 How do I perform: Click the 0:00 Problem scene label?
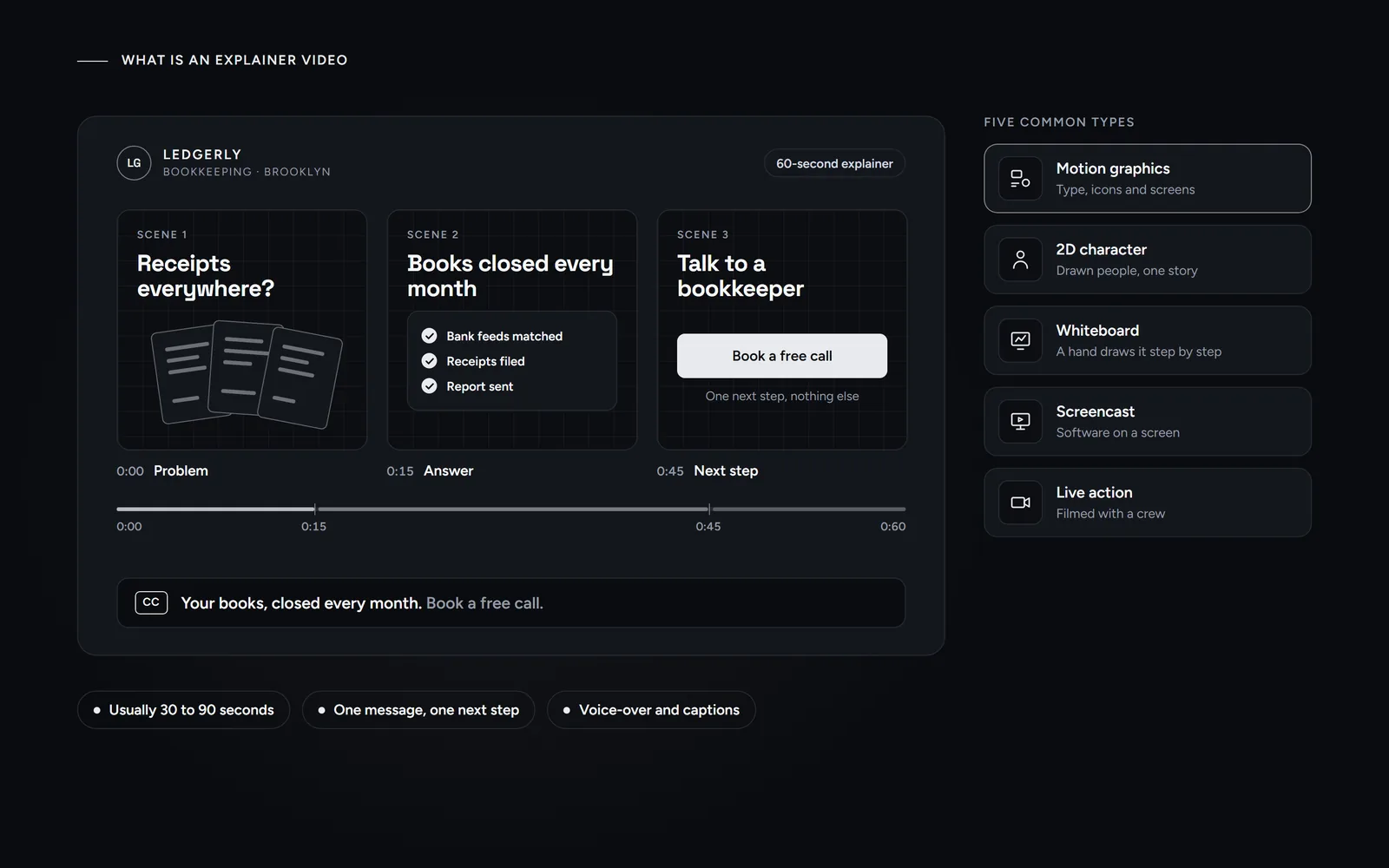pos(162,471)
